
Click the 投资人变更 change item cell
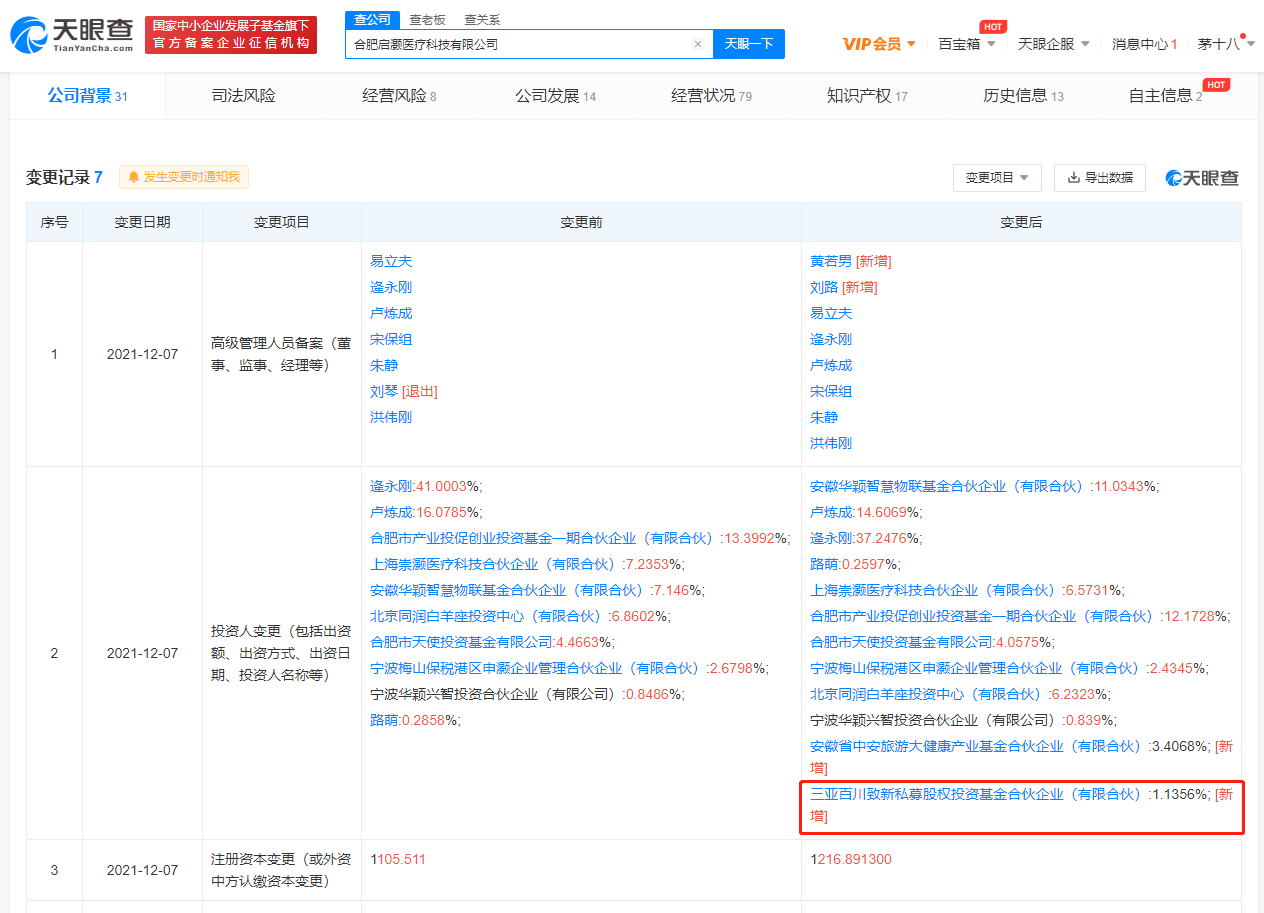click(x=282, y=653)
